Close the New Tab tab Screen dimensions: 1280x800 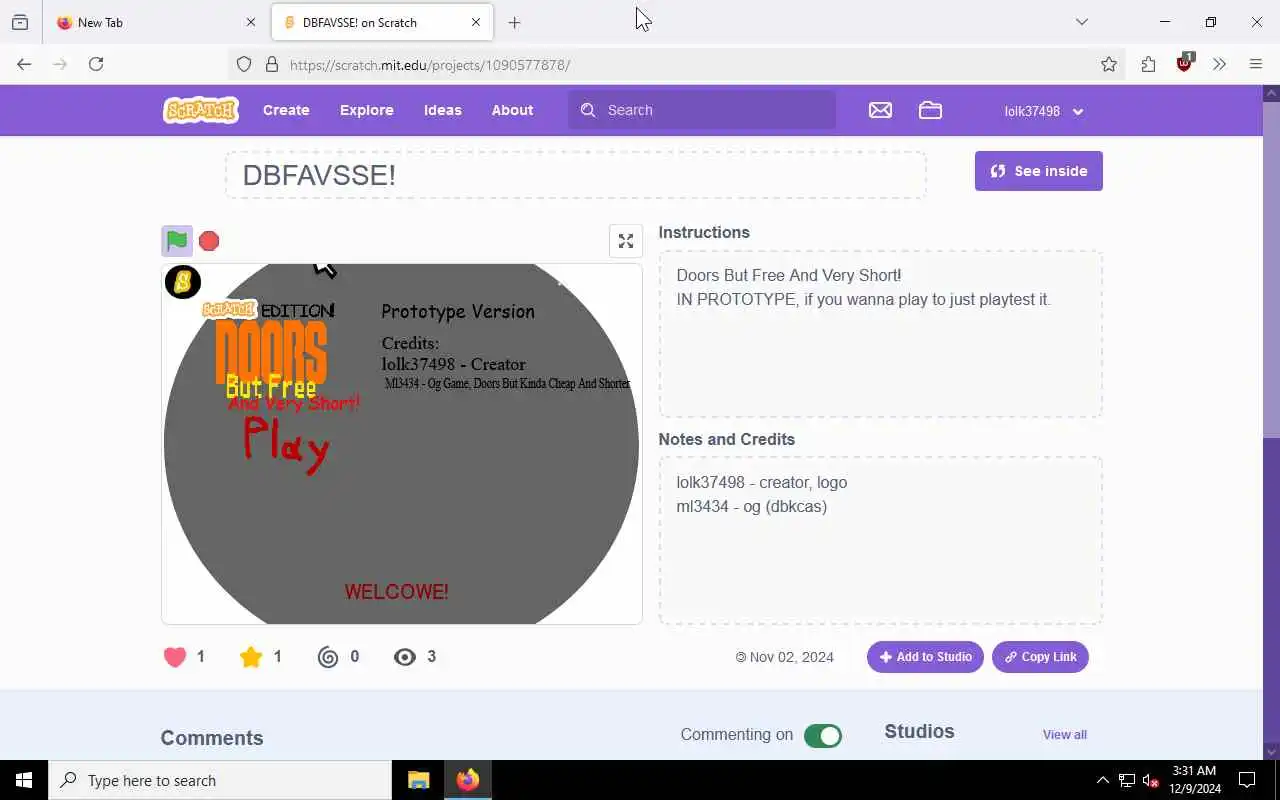coord(251,22)
